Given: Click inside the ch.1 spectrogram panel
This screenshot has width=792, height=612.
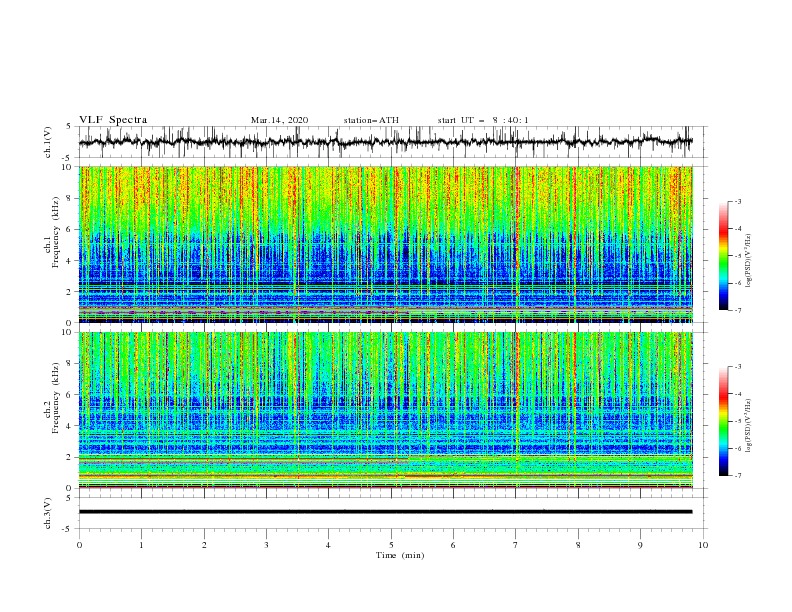Looking at the screenshot, I should pos(385,244).
